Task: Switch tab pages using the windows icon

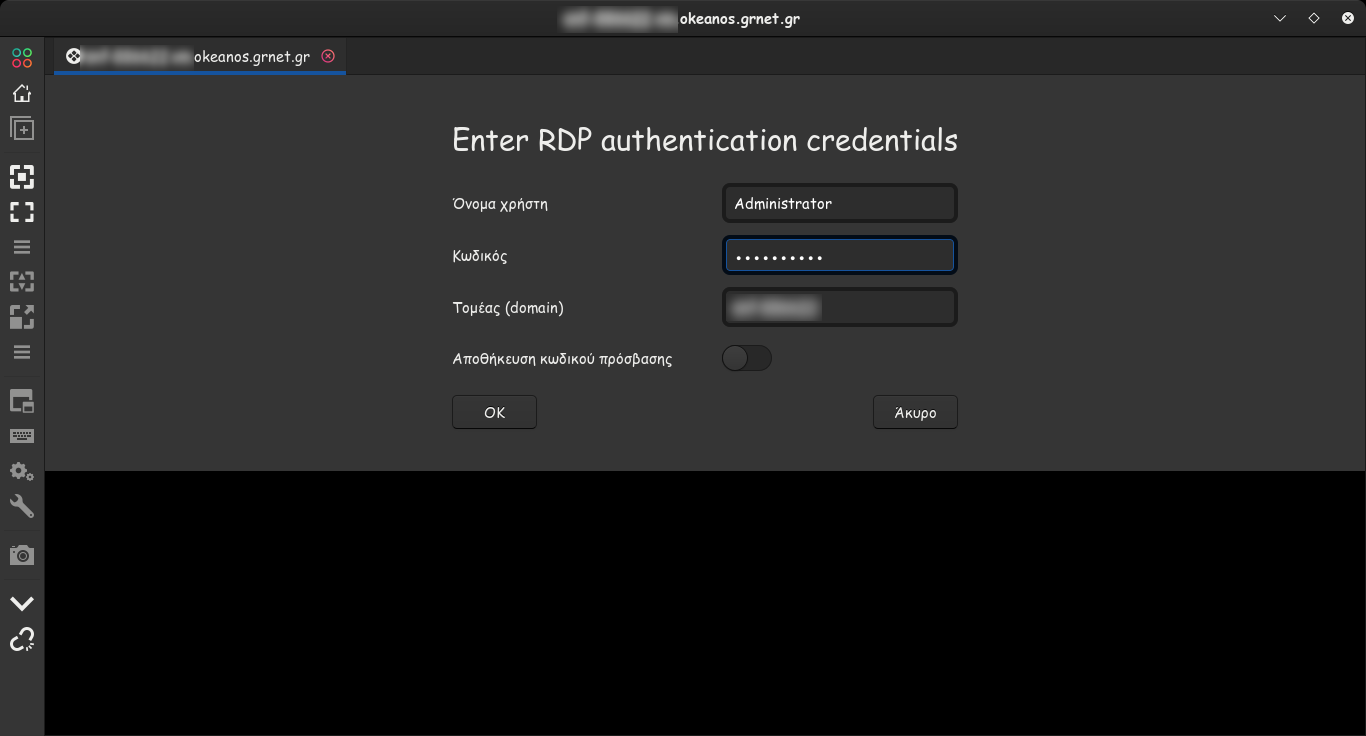Action: tap(22, 401)
